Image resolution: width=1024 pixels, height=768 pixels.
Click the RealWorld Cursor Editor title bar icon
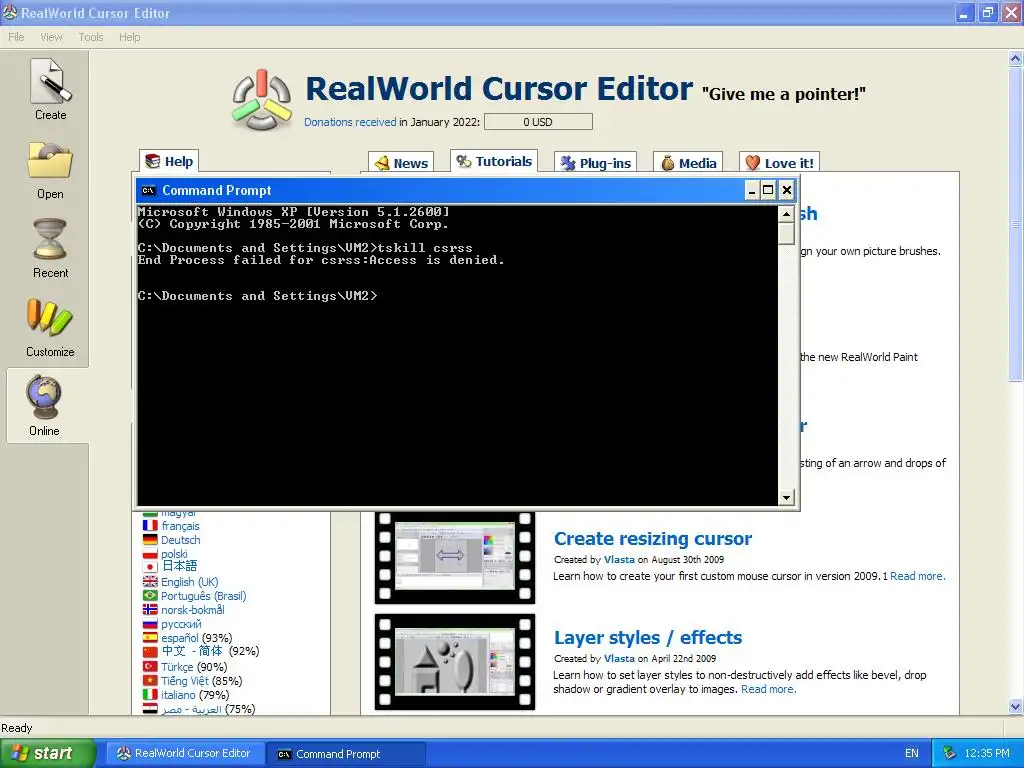10,12
